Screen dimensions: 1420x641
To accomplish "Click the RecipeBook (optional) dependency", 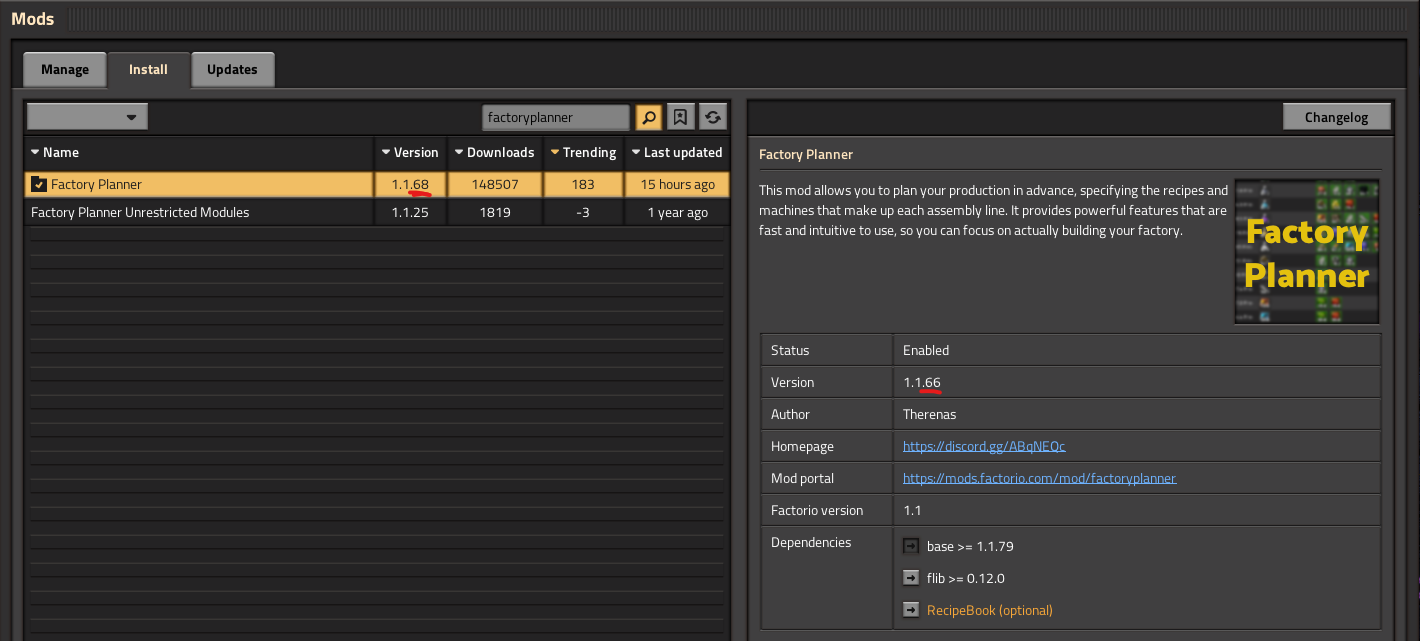I will [x=990, y=610].
